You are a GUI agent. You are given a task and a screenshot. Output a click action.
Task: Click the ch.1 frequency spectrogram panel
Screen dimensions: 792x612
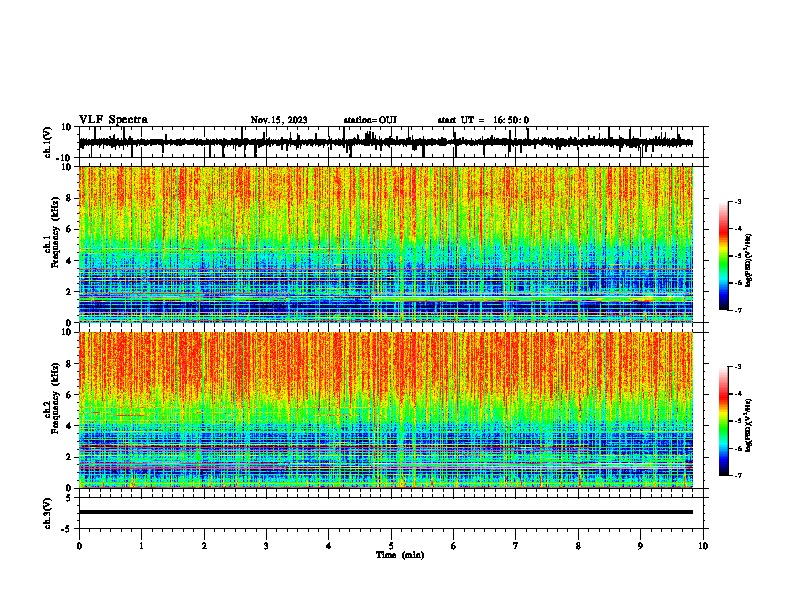(x=391, y=244)
